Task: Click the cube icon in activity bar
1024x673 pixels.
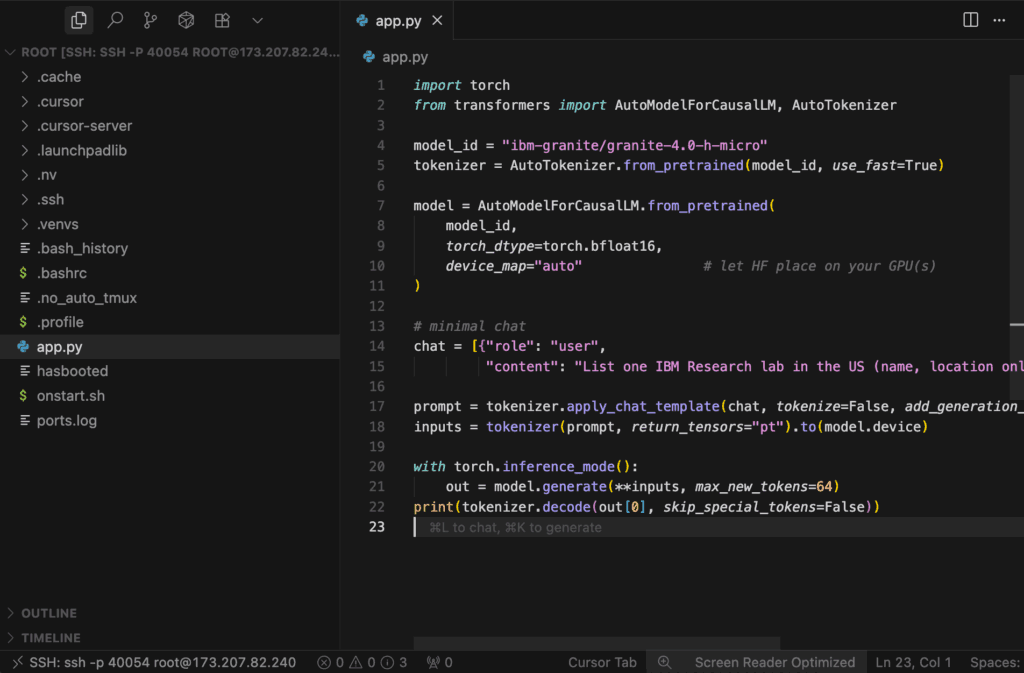Action: 186,20
